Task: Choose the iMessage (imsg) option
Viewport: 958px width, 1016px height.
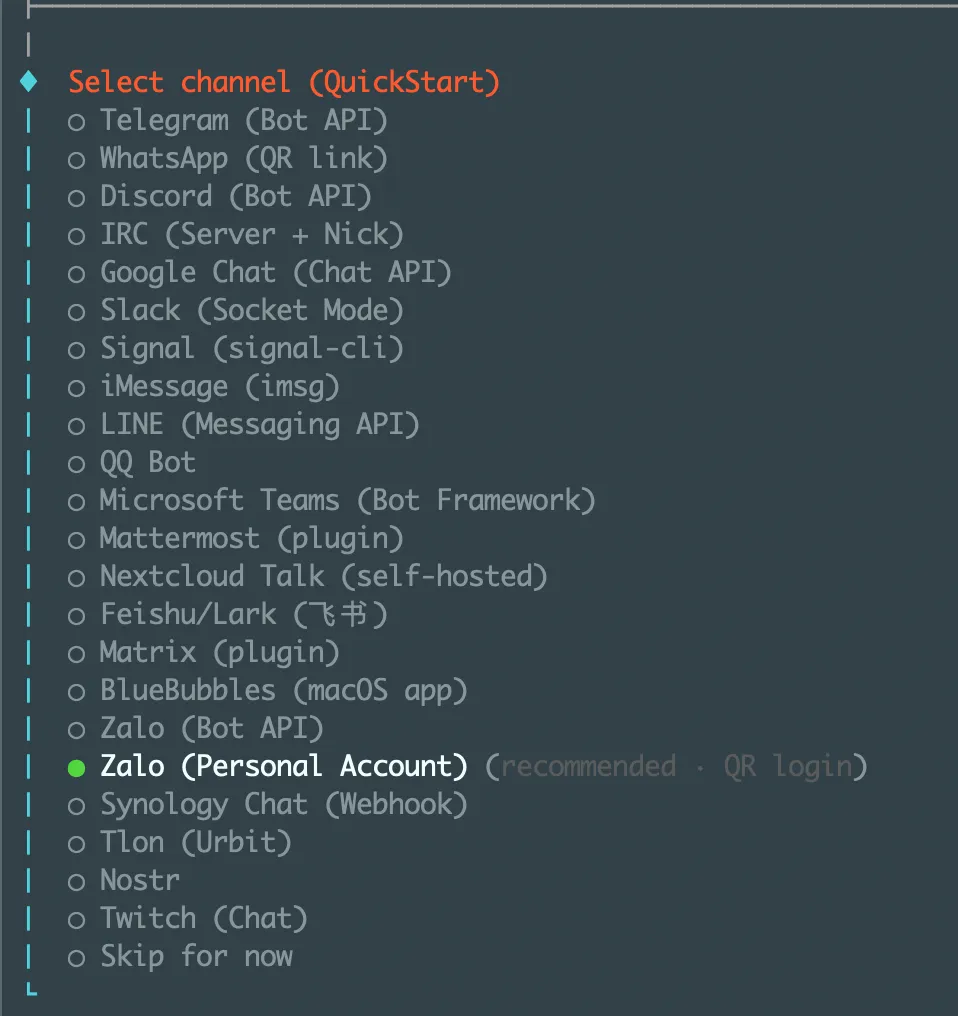Action: [x=77, y=388]
